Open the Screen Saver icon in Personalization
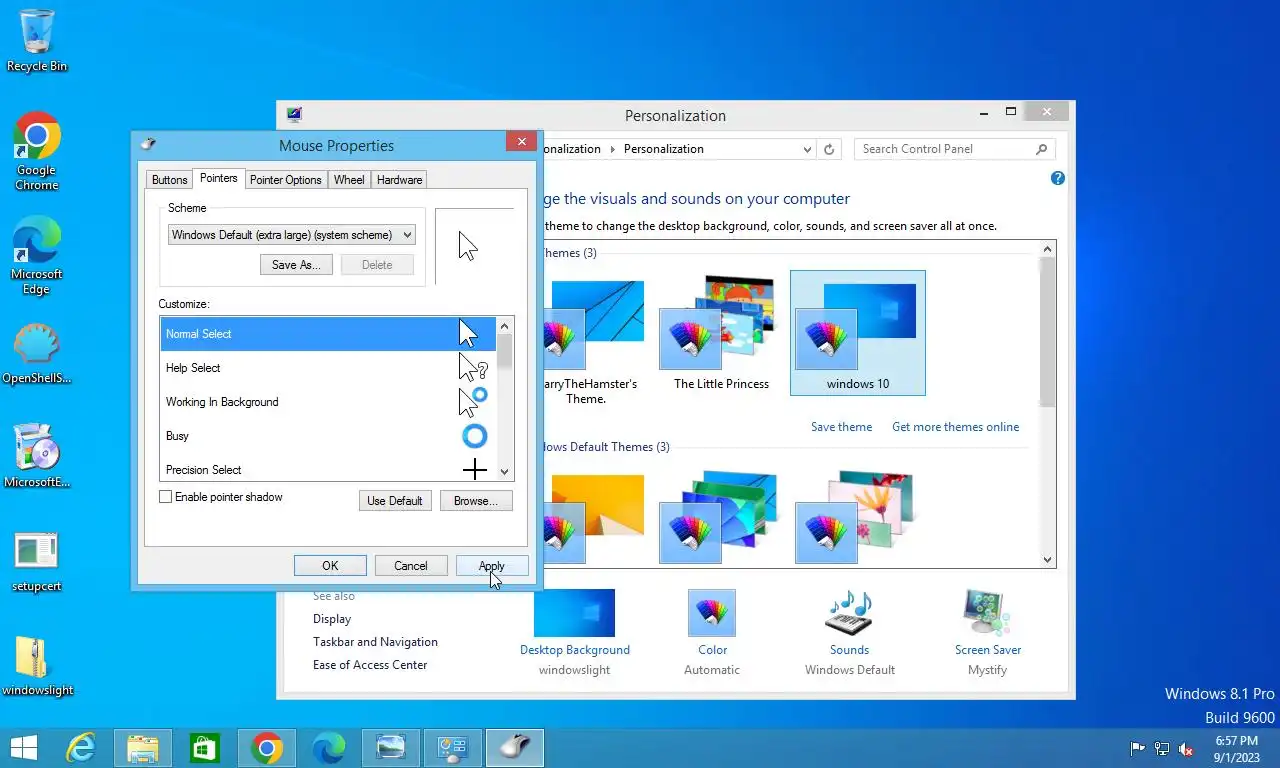The width and height of the screenshot is (1280, 768). [x=987, y=613]
